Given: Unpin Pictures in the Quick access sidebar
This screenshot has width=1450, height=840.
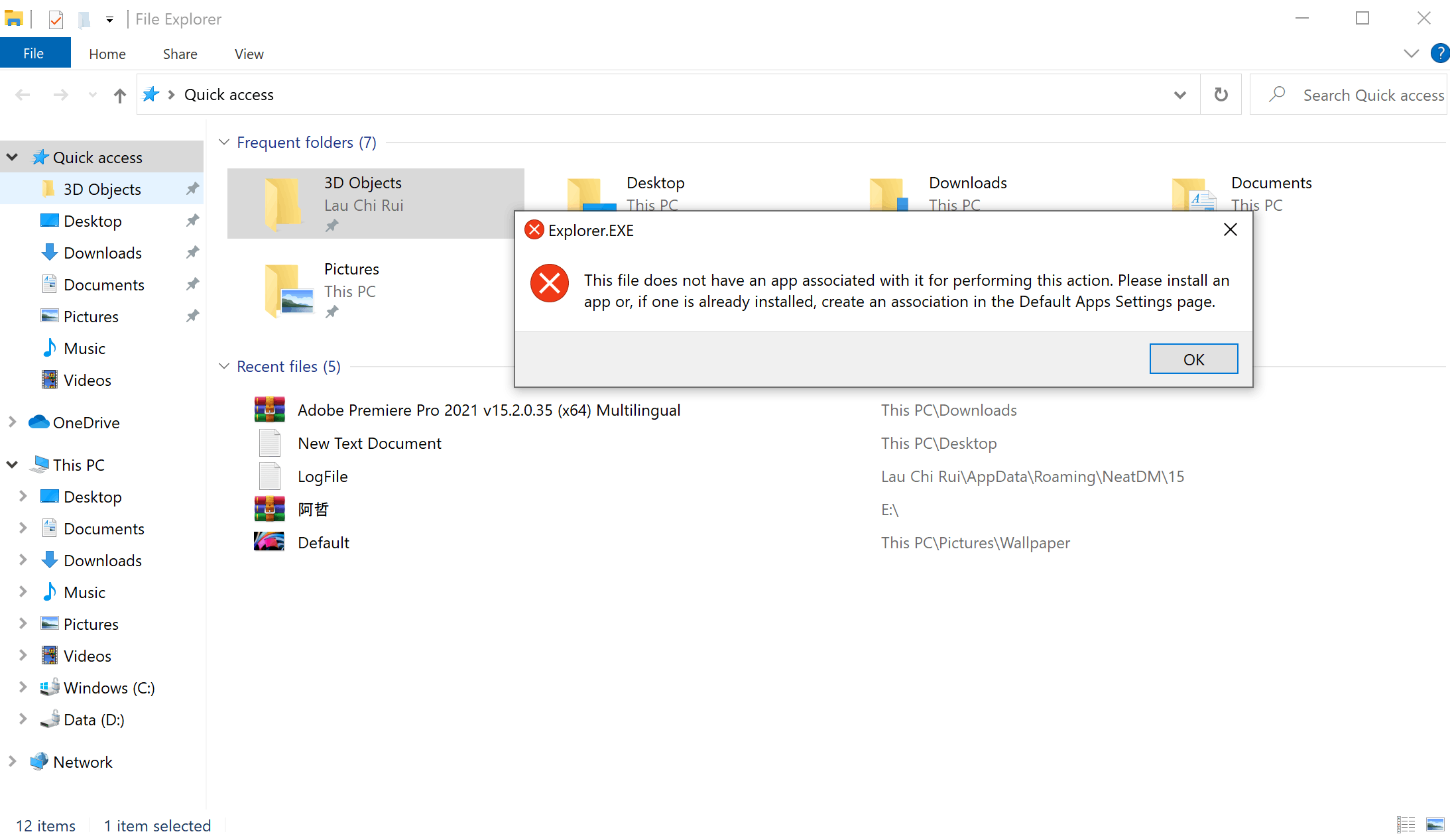Looking at the screenshot, I should [x=192, y=316].
